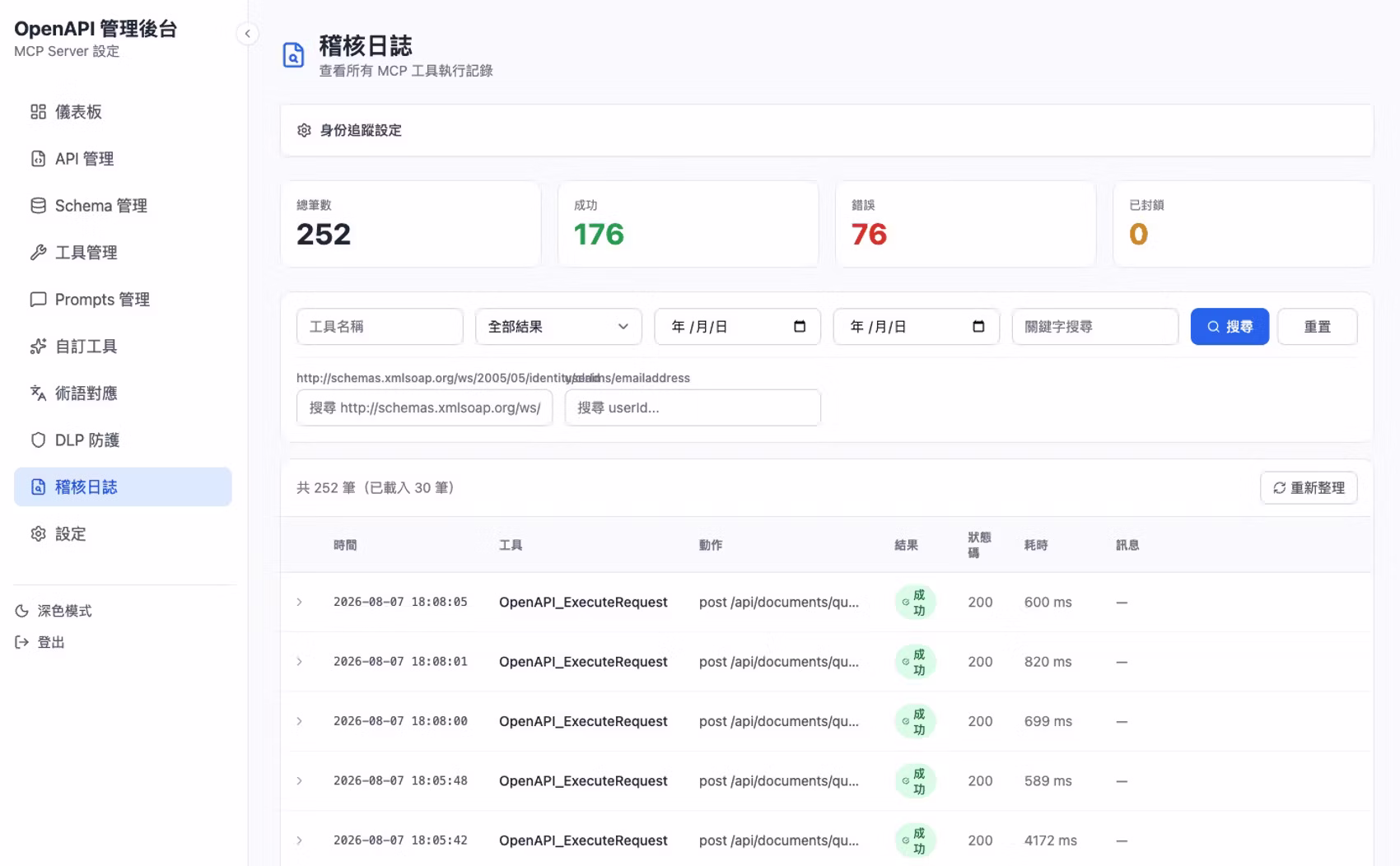This screenshot has height=866, width=1400.
Task: Click the 共 252 筆 count text
Action: click(x=326, y=488)
